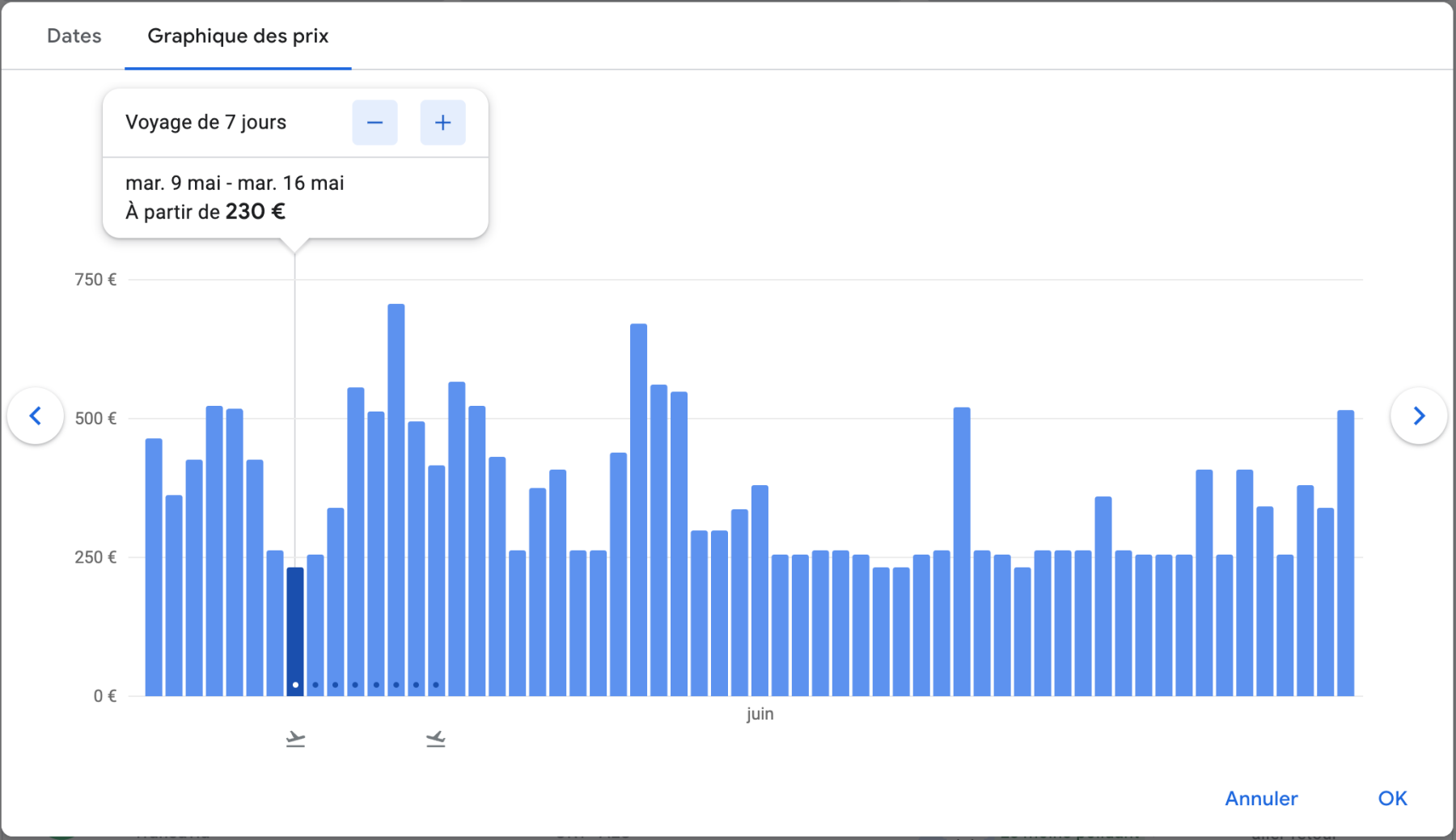Click the 'juin' month label

click(760, 715)
